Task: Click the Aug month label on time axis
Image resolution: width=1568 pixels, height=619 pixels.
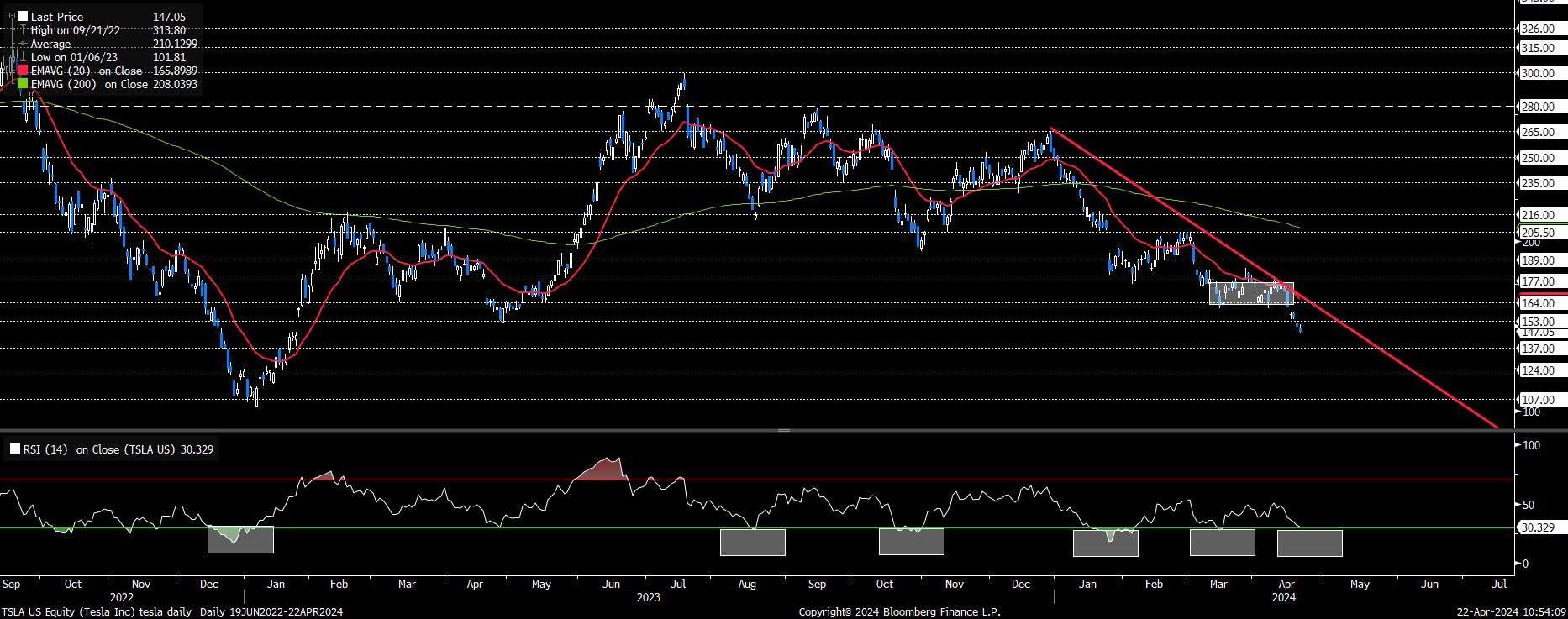Action: click(747, 584)
